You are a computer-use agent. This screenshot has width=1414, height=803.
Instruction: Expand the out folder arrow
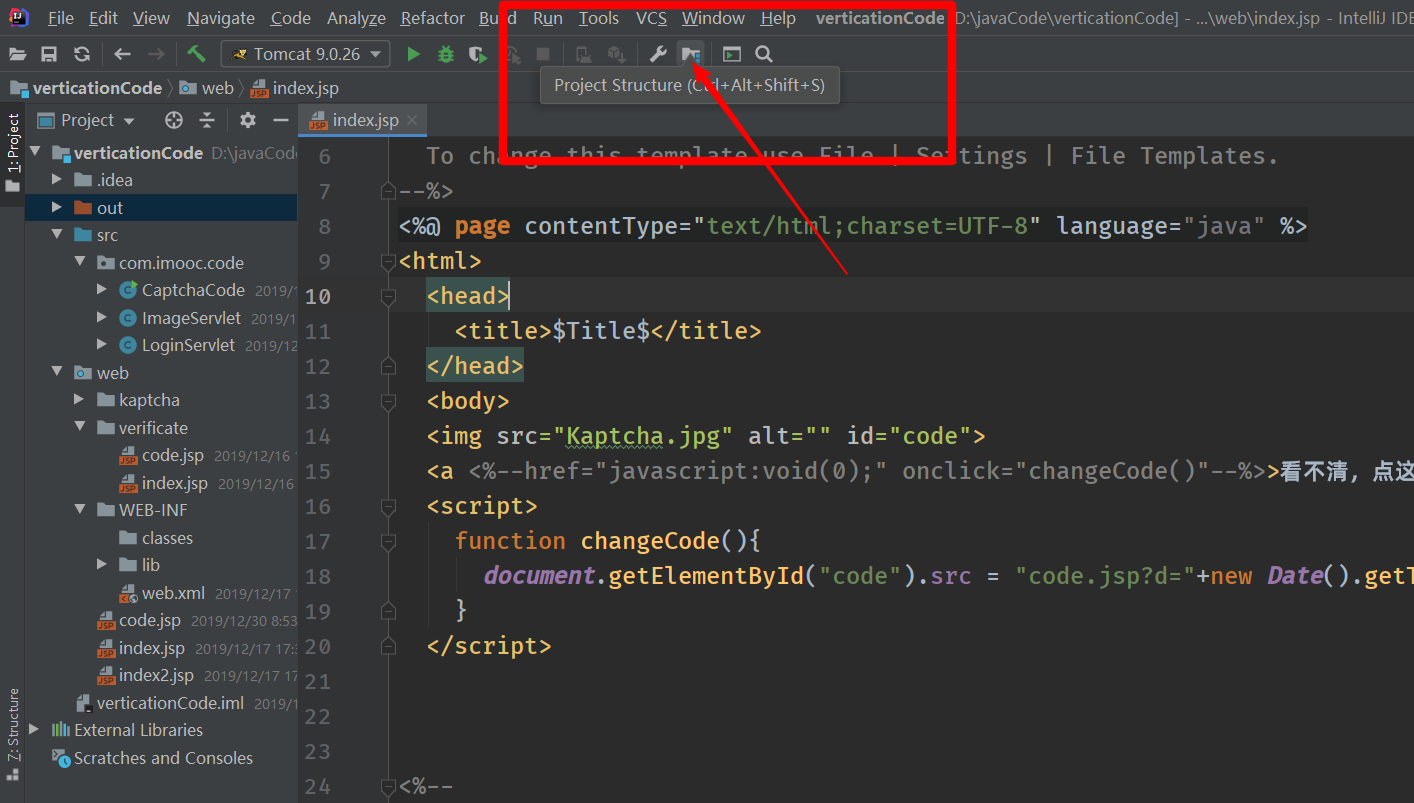click(58, 208)
